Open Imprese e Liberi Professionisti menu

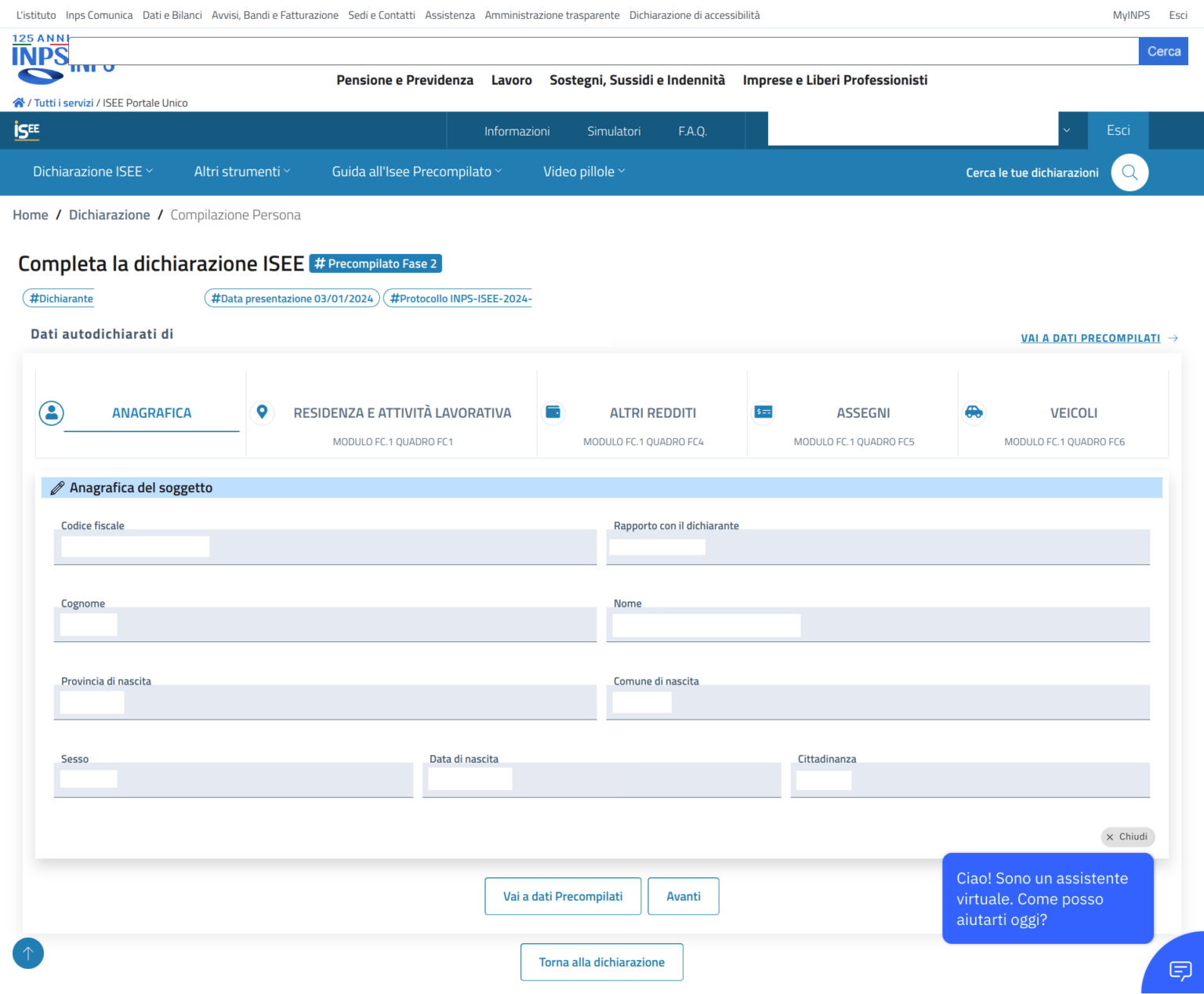(x=835, y=80)
